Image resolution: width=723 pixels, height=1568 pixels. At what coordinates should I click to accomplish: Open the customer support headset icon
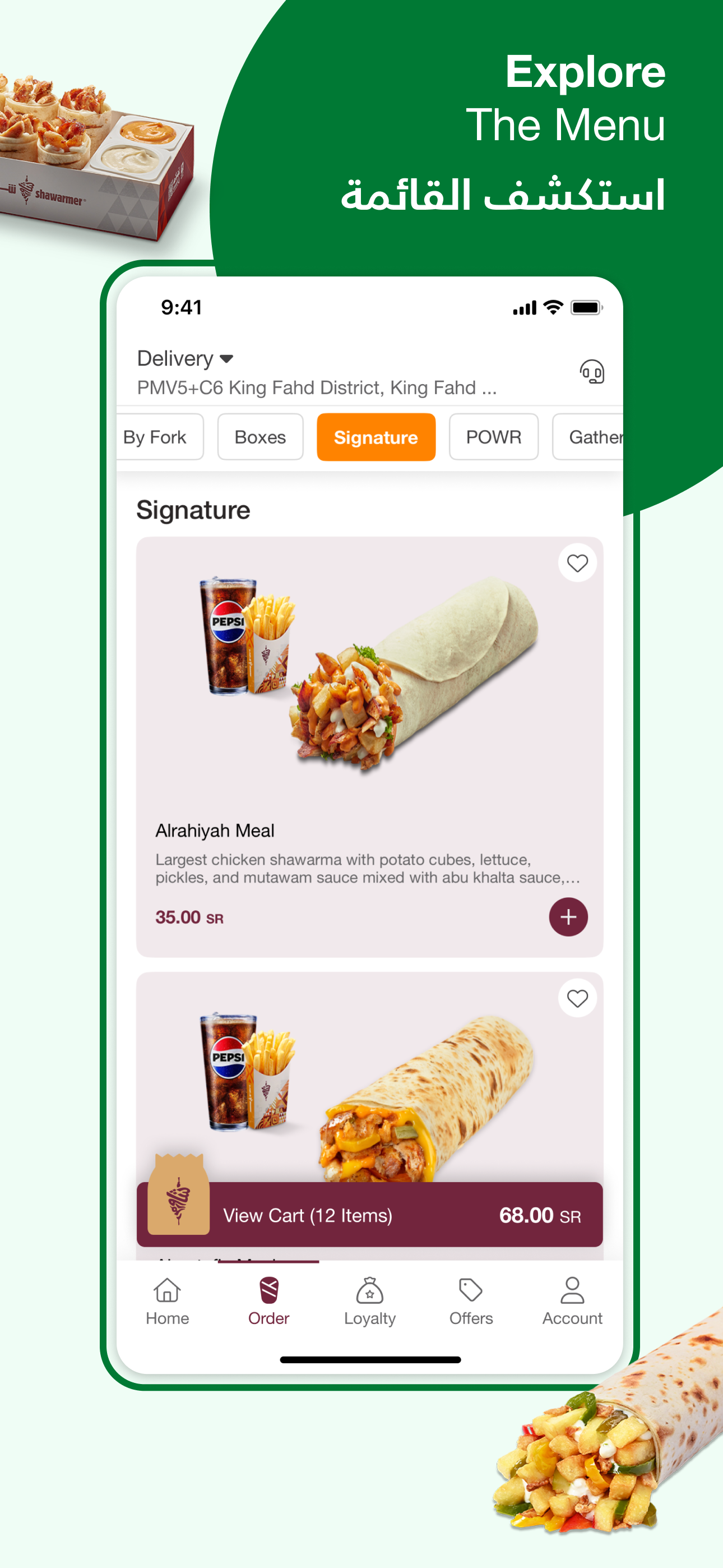[591, 371]
